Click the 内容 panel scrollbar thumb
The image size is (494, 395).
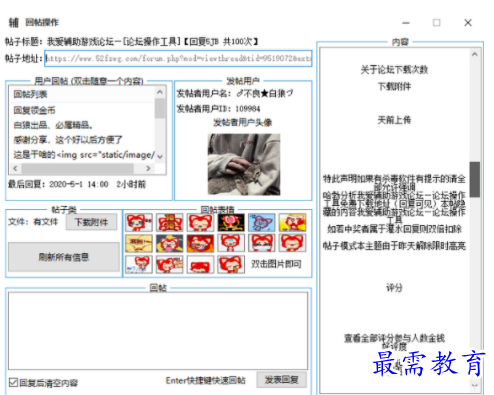475,179
